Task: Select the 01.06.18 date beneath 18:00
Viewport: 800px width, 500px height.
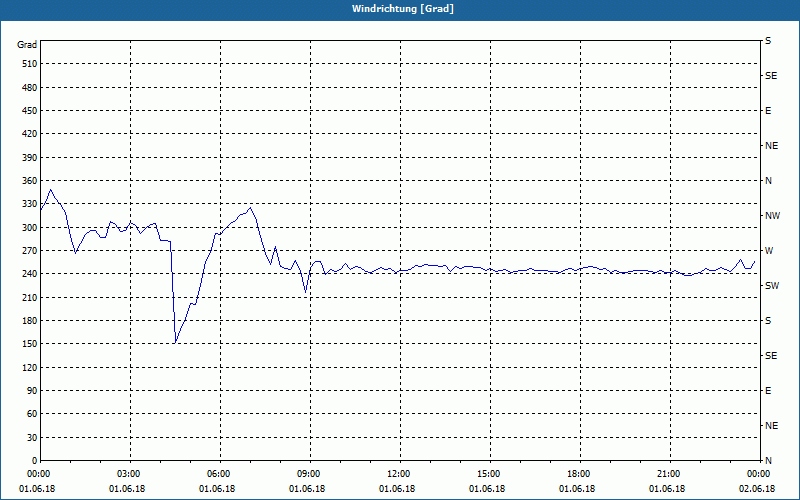Action: point(577,489)
